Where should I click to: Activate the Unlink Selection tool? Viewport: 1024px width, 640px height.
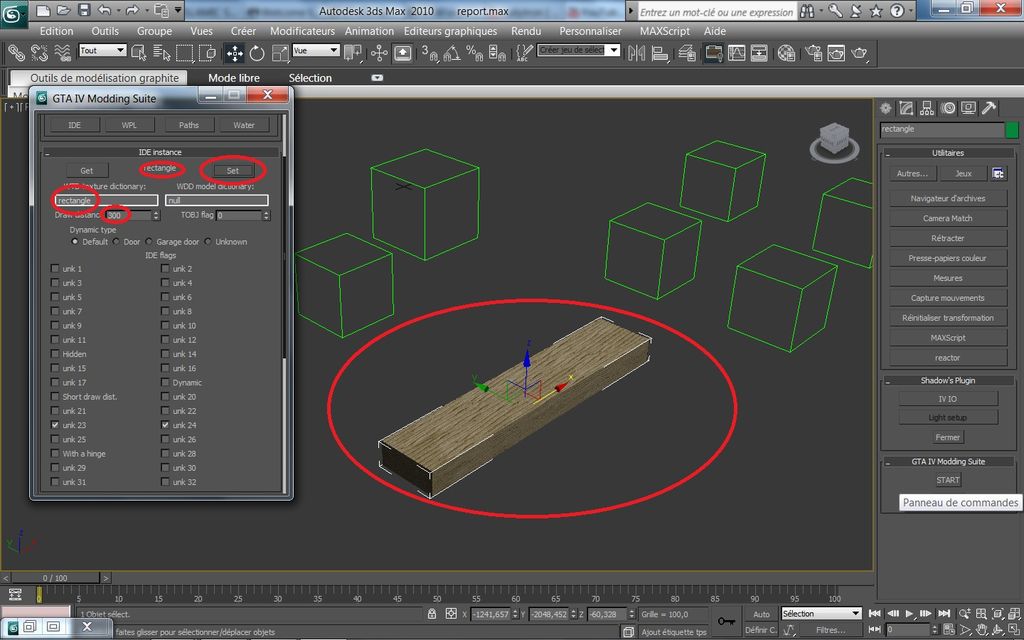click(x=39, y=53)
